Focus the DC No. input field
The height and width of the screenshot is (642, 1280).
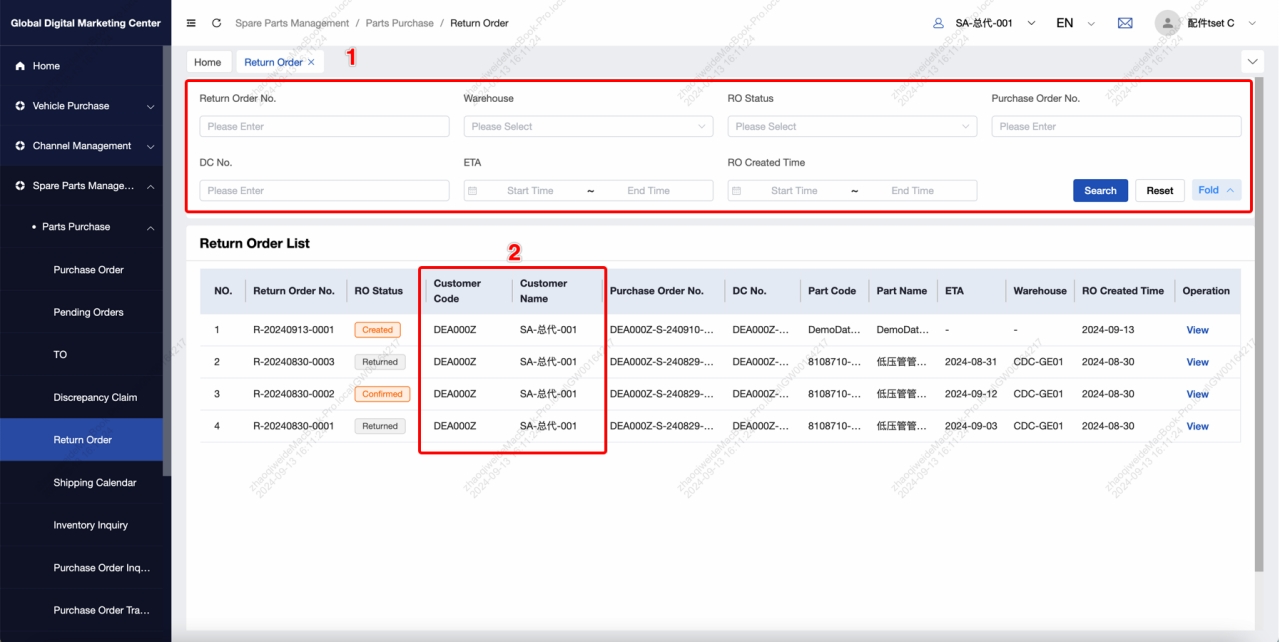coord(324,191)
